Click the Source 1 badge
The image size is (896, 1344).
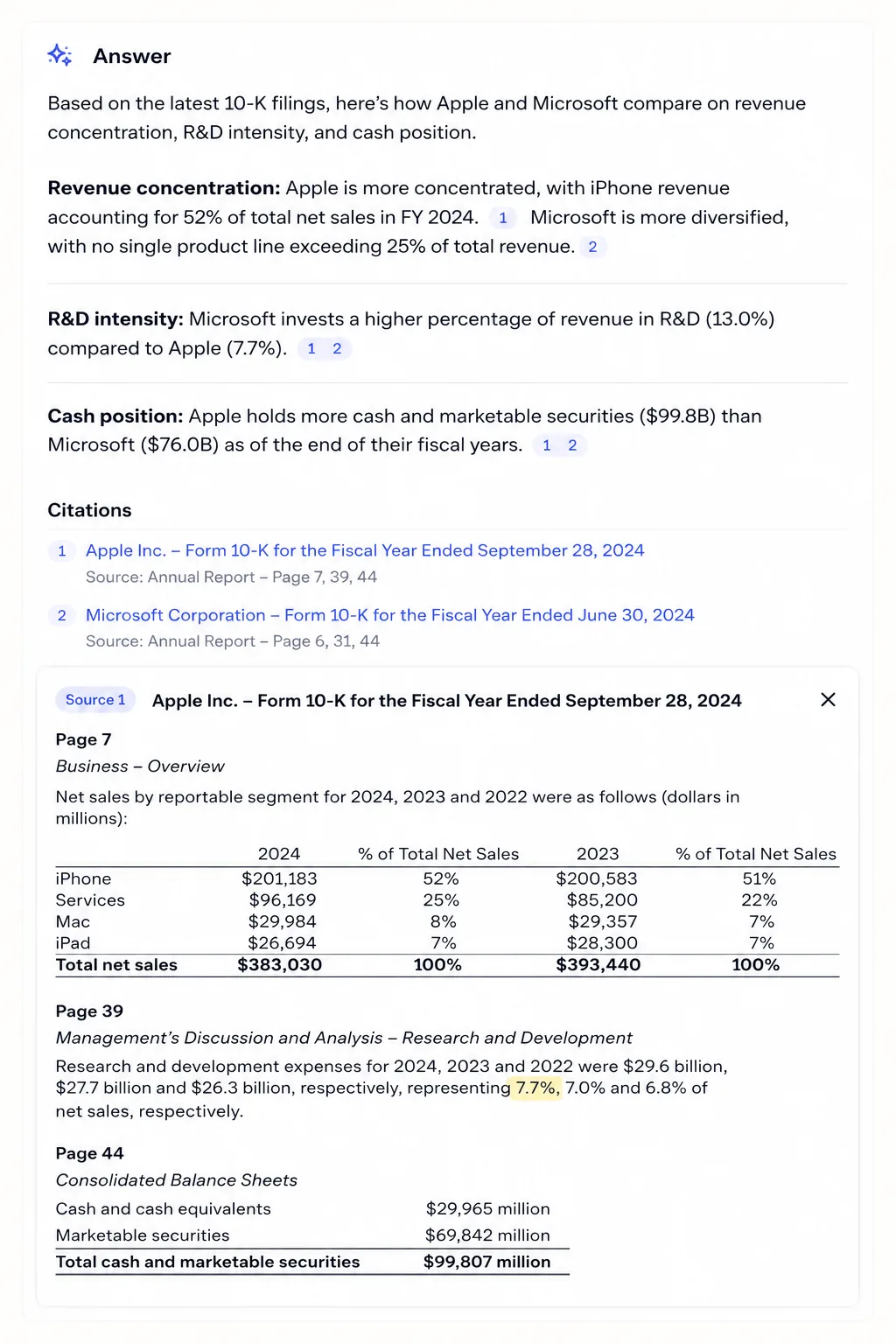pyautogui.click(x=95, y=700)
